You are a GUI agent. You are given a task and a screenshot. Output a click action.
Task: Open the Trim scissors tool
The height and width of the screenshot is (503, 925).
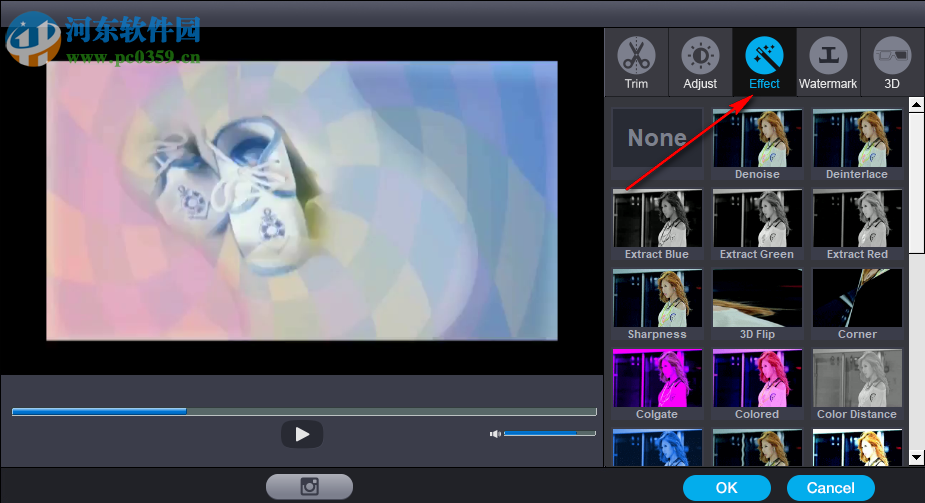click(637, 63)
